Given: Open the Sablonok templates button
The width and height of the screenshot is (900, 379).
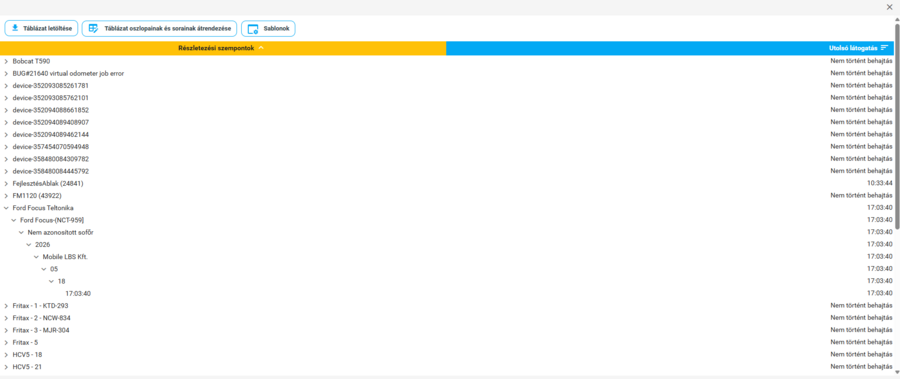Looking at the screenshot, I should coord(268,29).
